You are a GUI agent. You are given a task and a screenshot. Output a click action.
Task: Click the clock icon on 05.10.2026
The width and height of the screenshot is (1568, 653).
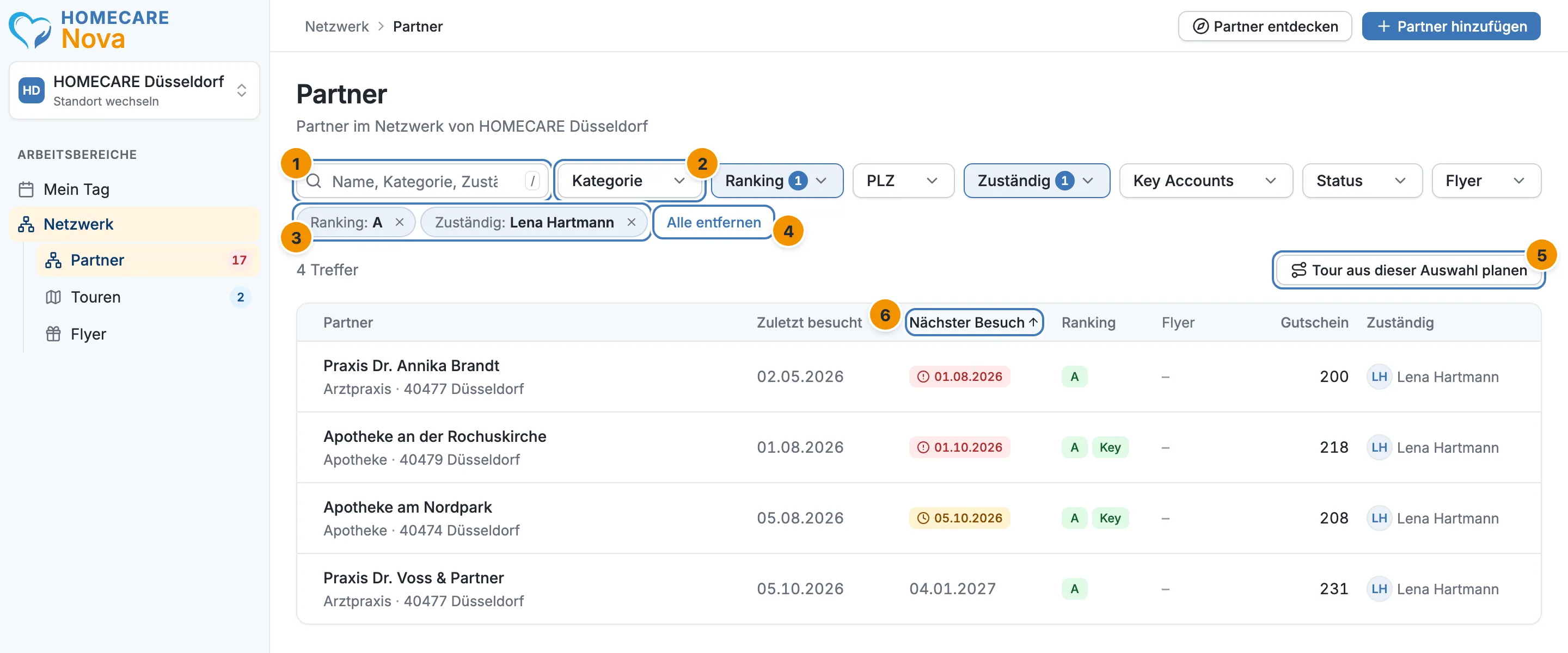pyautogui.click(x=923, y=518)
